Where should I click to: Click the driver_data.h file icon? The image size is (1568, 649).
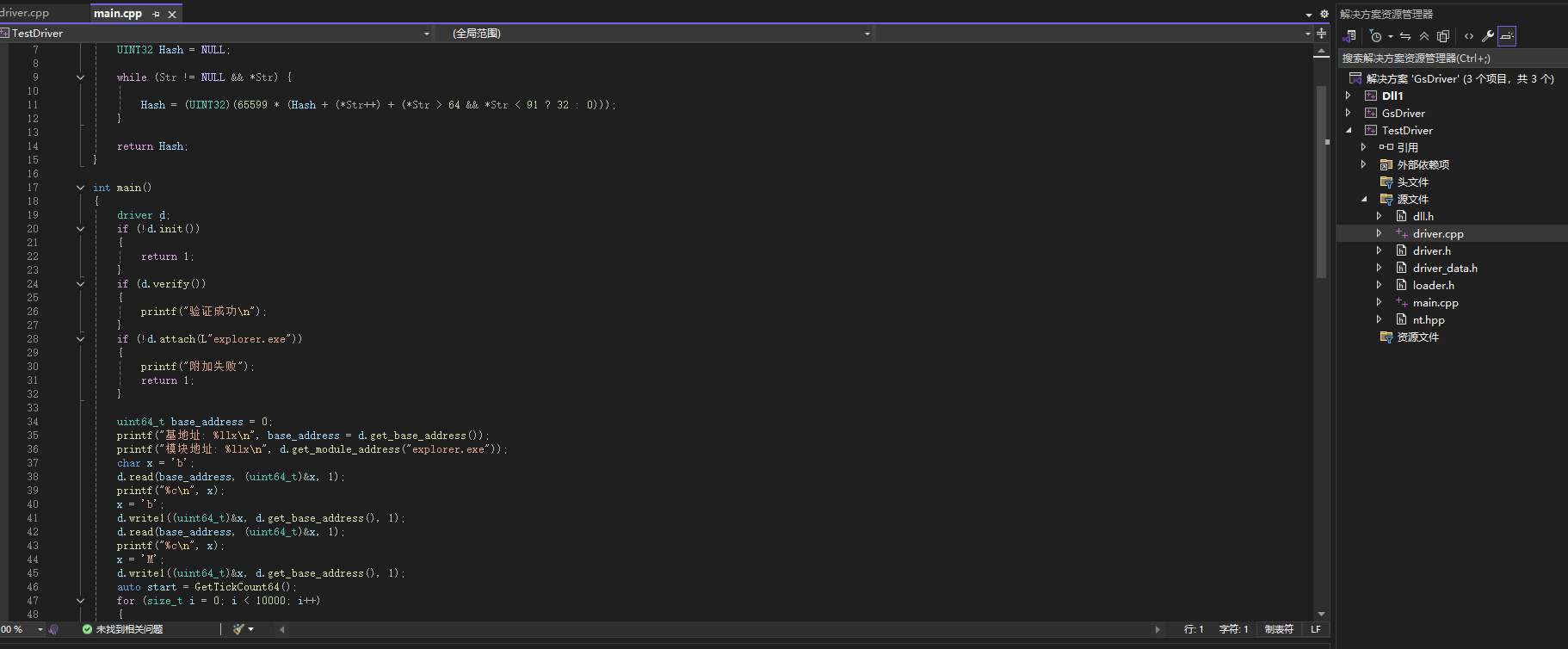[x=1401, y=268]
